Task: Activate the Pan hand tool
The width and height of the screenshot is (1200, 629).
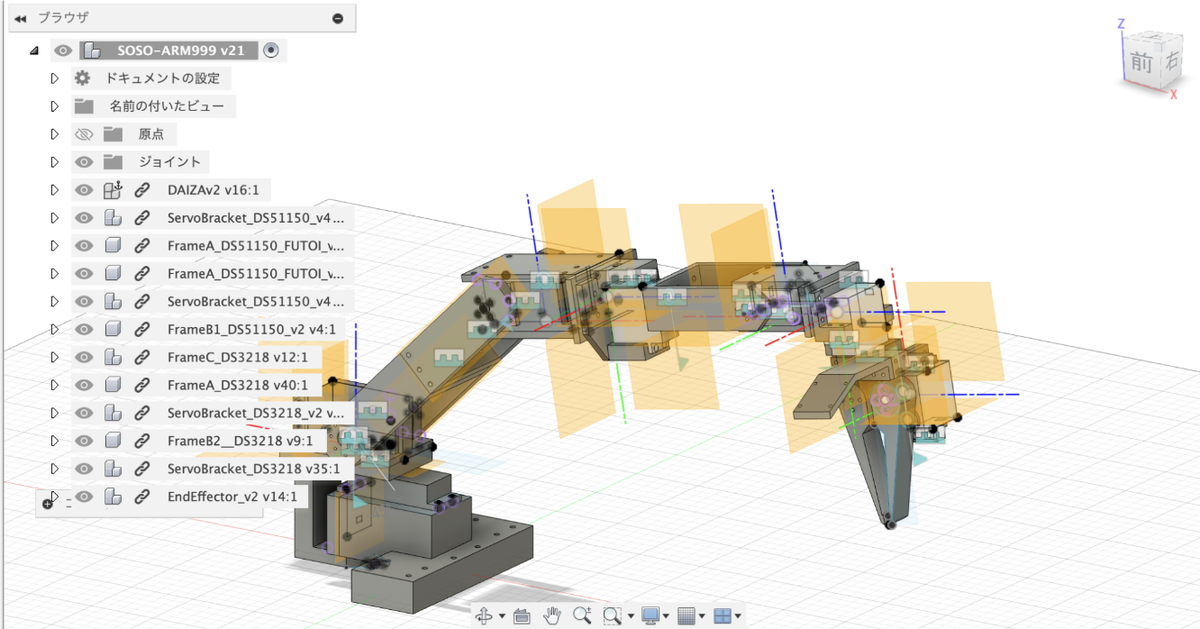Action: (551, 616)
